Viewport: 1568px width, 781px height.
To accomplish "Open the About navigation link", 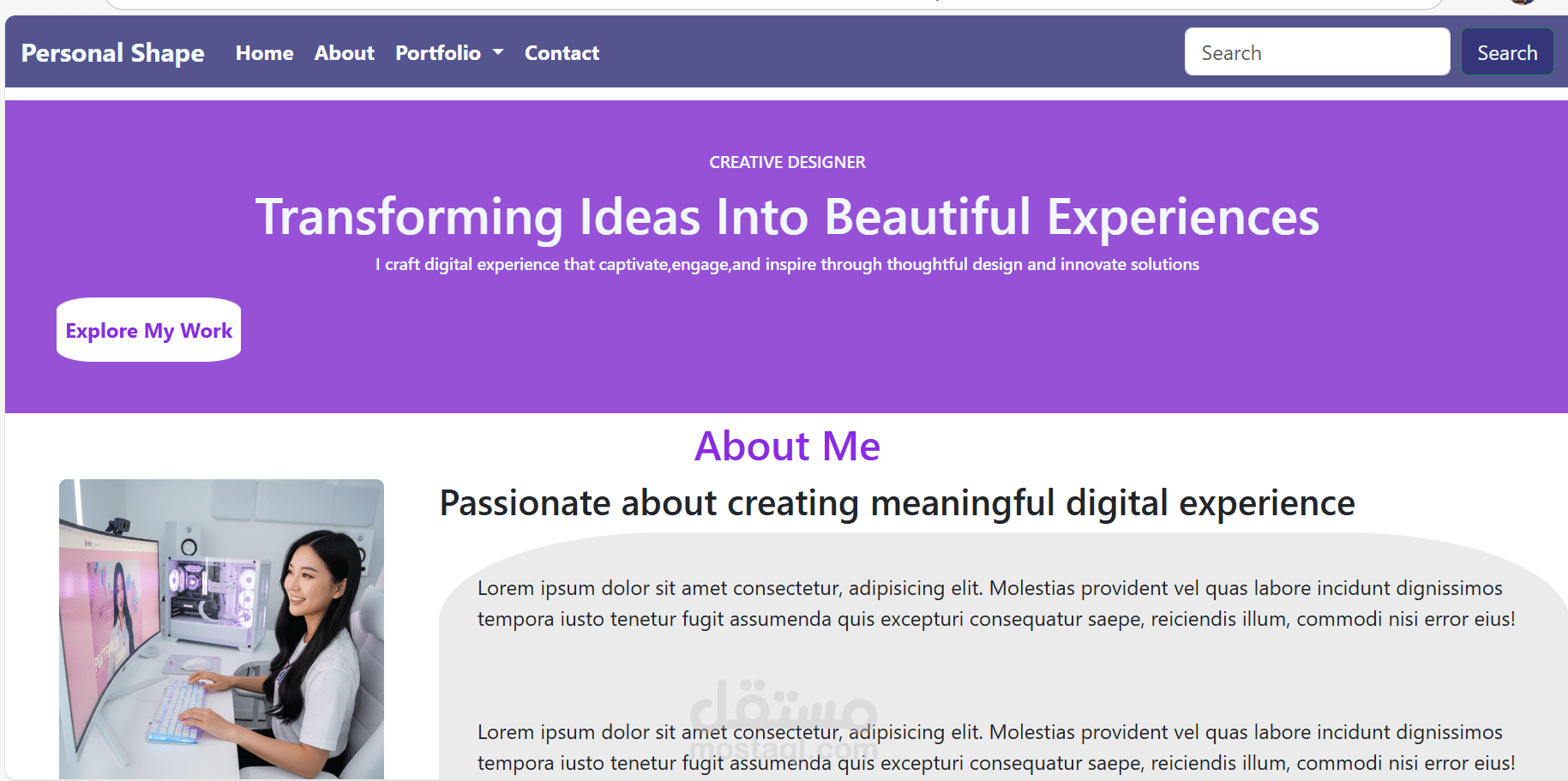I will click(344, 53).
